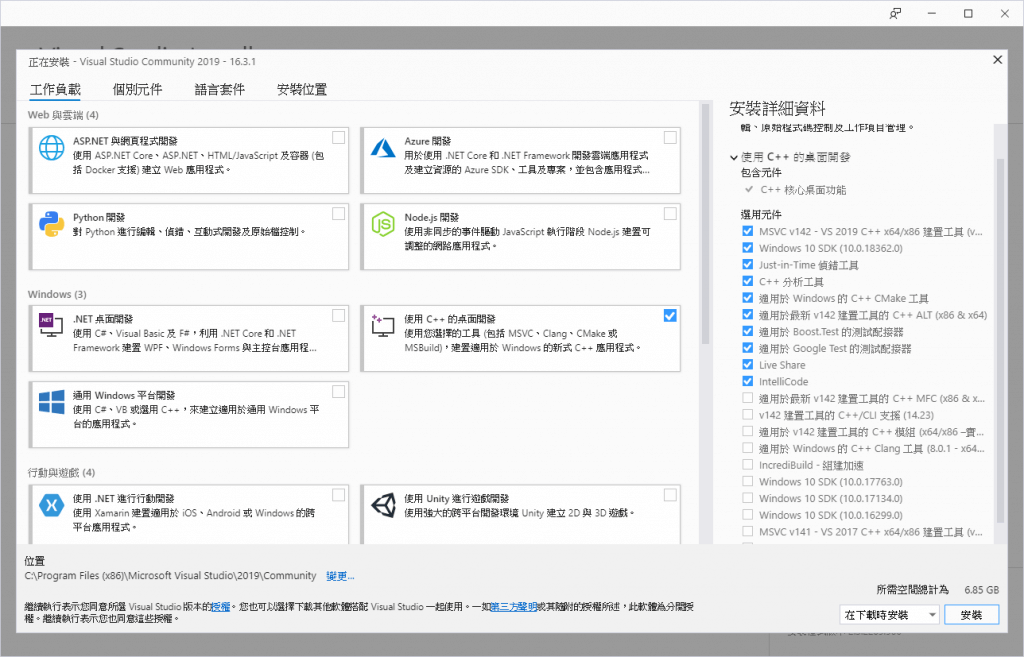The image size is (1024, 657).
Task: Click the .NET desktop development icon
Action: click(x=51, y=325)
